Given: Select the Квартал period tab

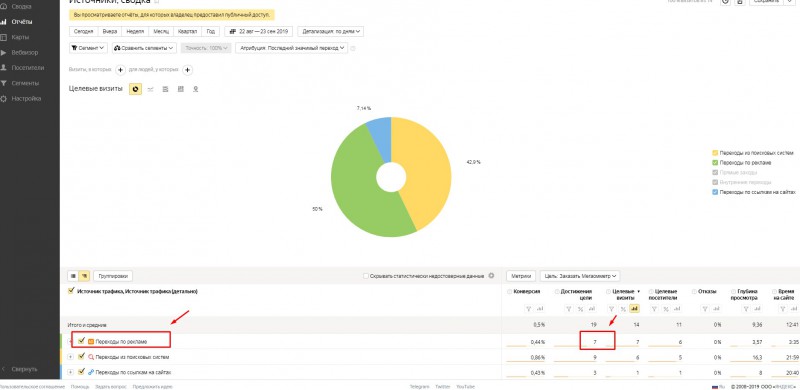Looking at the screenshot, I should click(188, 31).
